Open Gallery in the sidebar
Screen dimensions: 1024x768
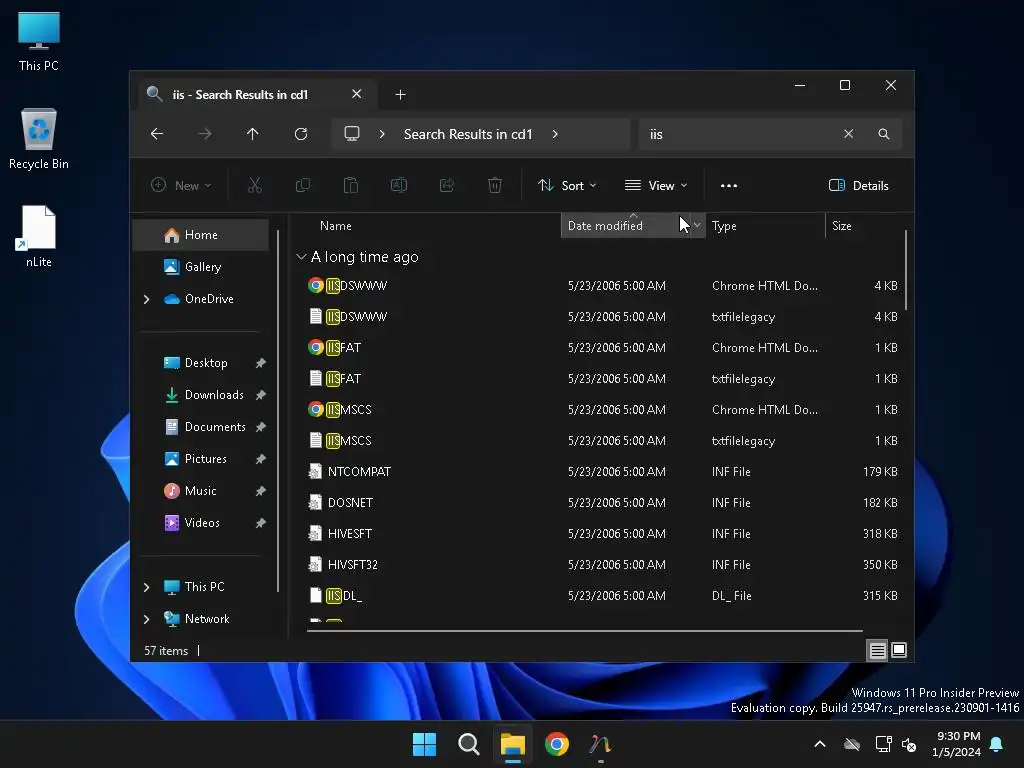coord(200,267)
